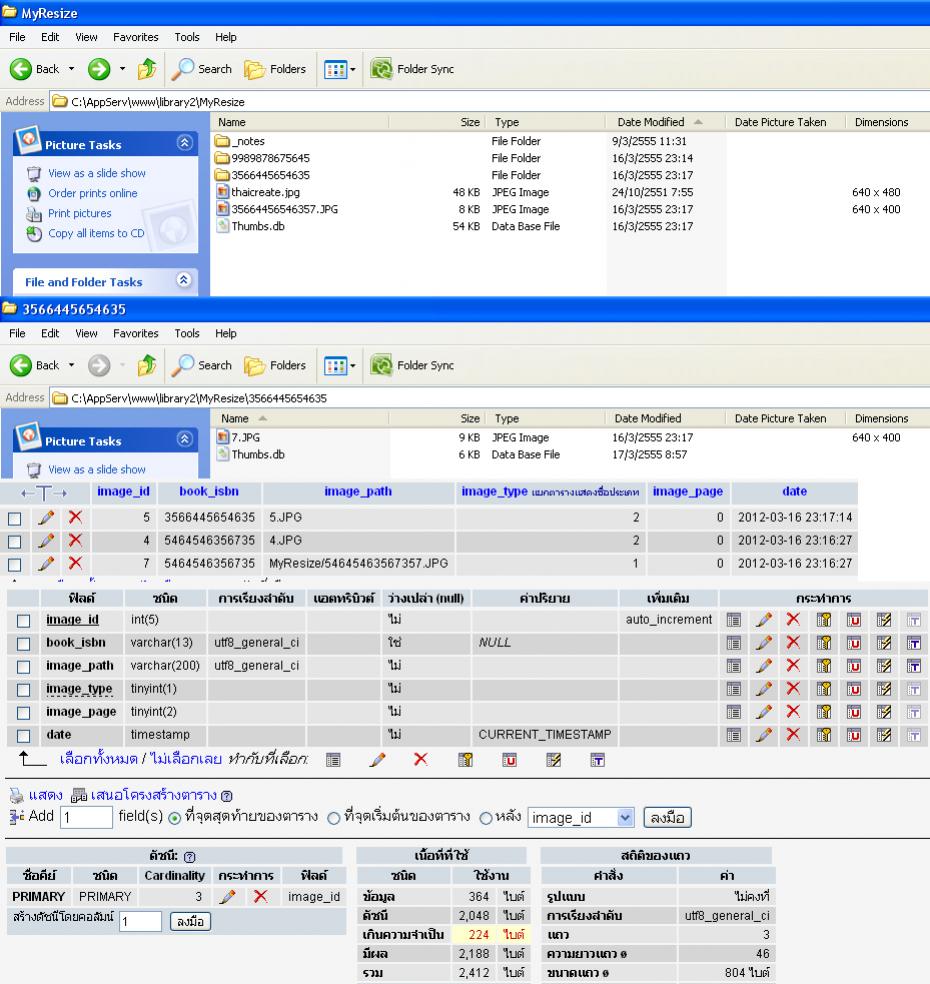Click the primary key icon for book_isbn field
Image resolution: width=930 pixels, height=984 pixels.
click(x=825, y=643)
